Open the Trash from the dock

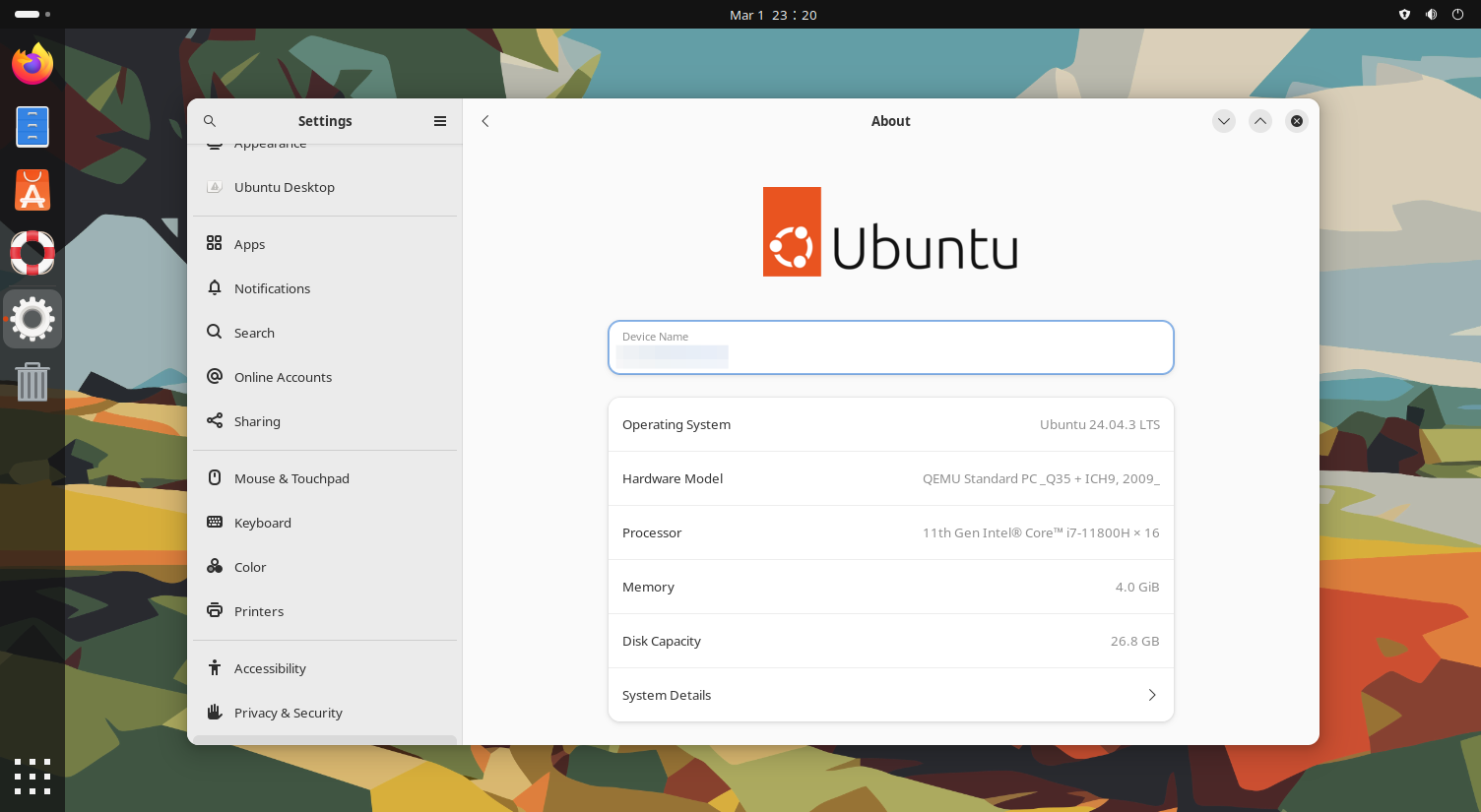click(x=32, y=382)
